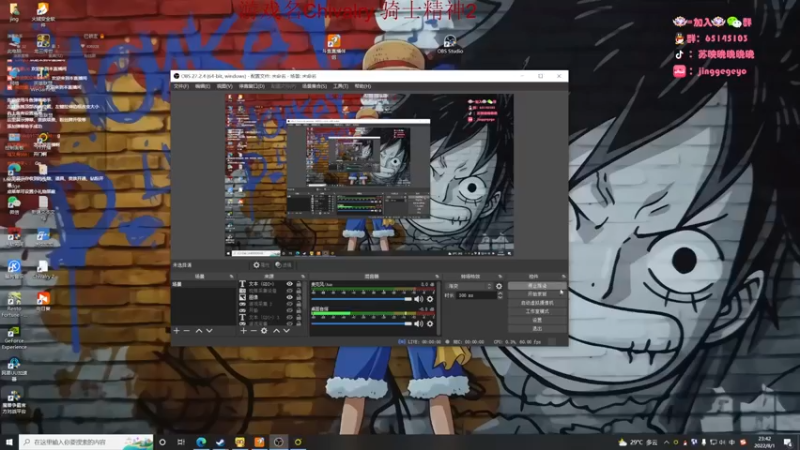
Task: Click the 开始录制 button
Action: (537, 294)
